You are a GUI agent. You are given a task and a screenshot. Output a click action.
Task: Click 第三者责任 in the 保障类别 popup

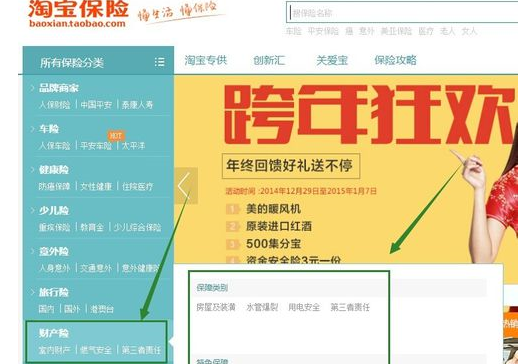(350, 307)
